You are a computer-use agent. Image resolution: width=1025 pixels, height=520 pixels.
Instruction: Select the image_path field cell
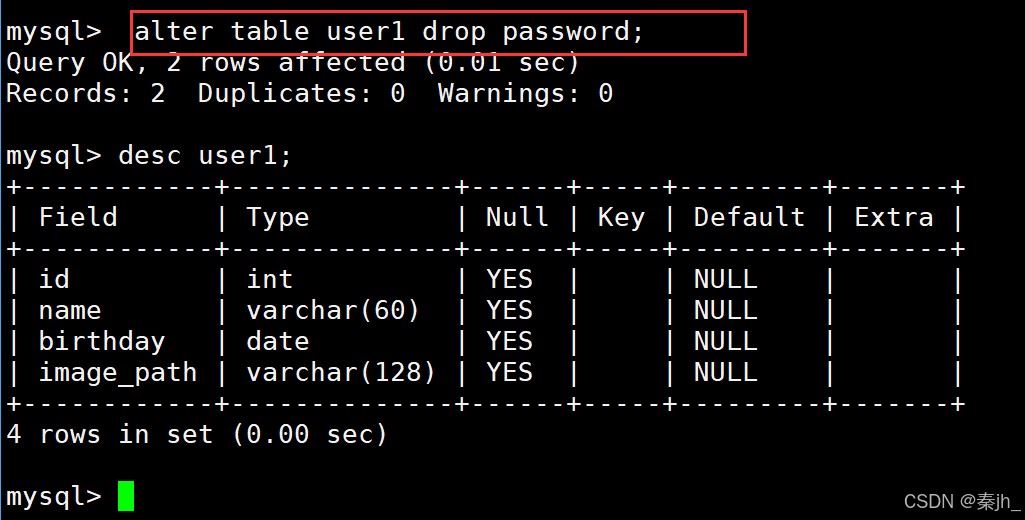click(118, 373)
